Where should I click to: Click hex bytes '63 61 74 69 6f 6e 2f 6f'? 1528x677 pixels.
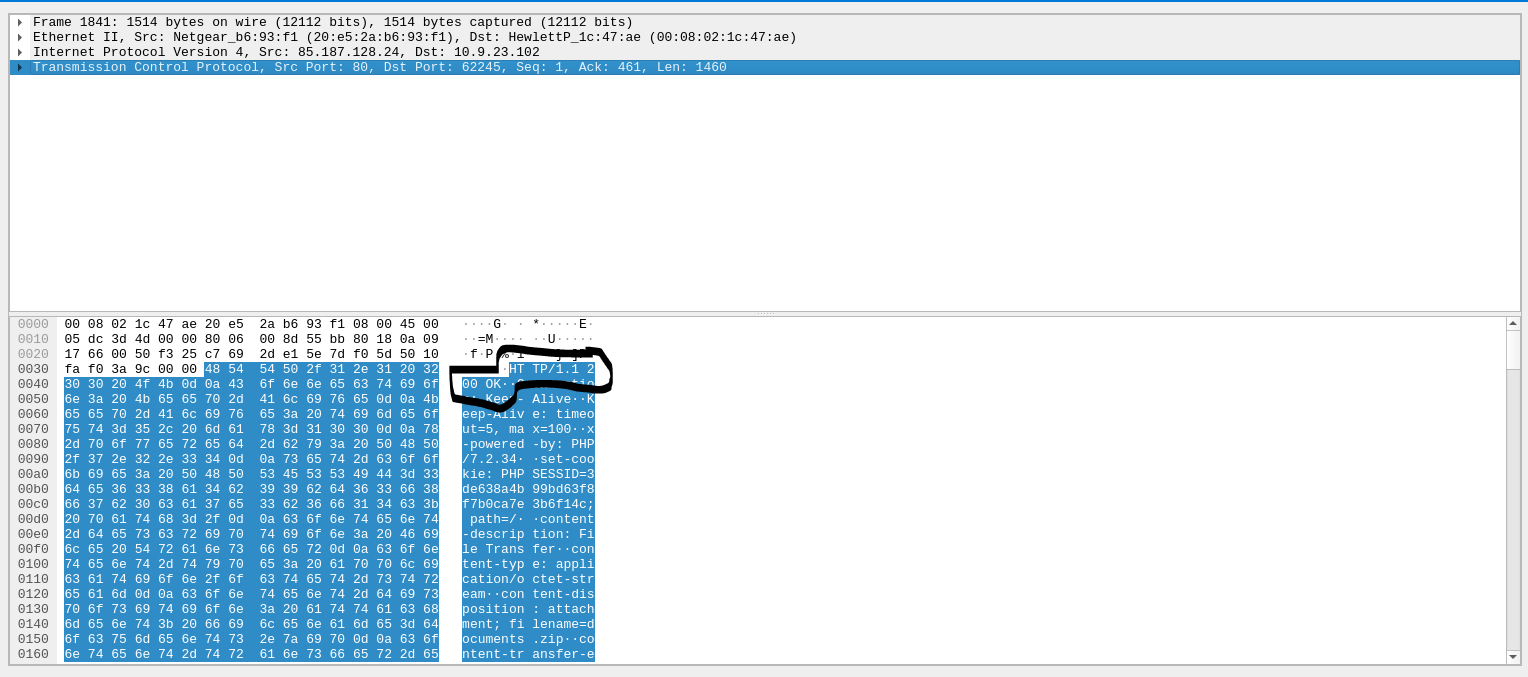154,579
